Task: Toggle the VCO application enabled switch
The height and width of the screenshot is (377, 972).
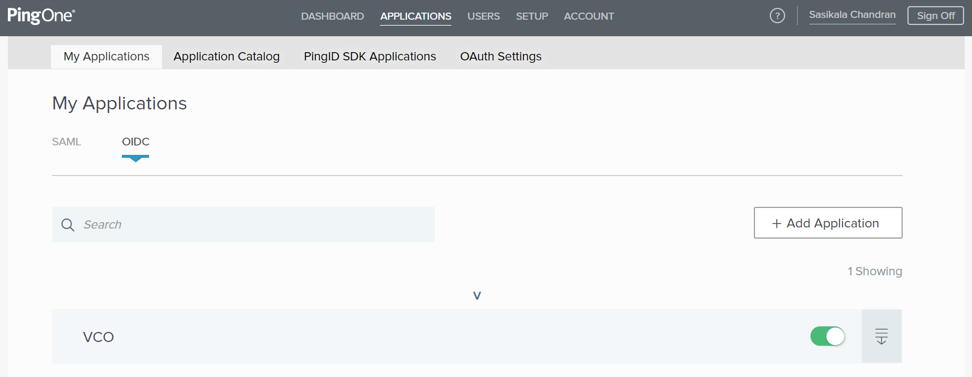Action: [828, 336]
